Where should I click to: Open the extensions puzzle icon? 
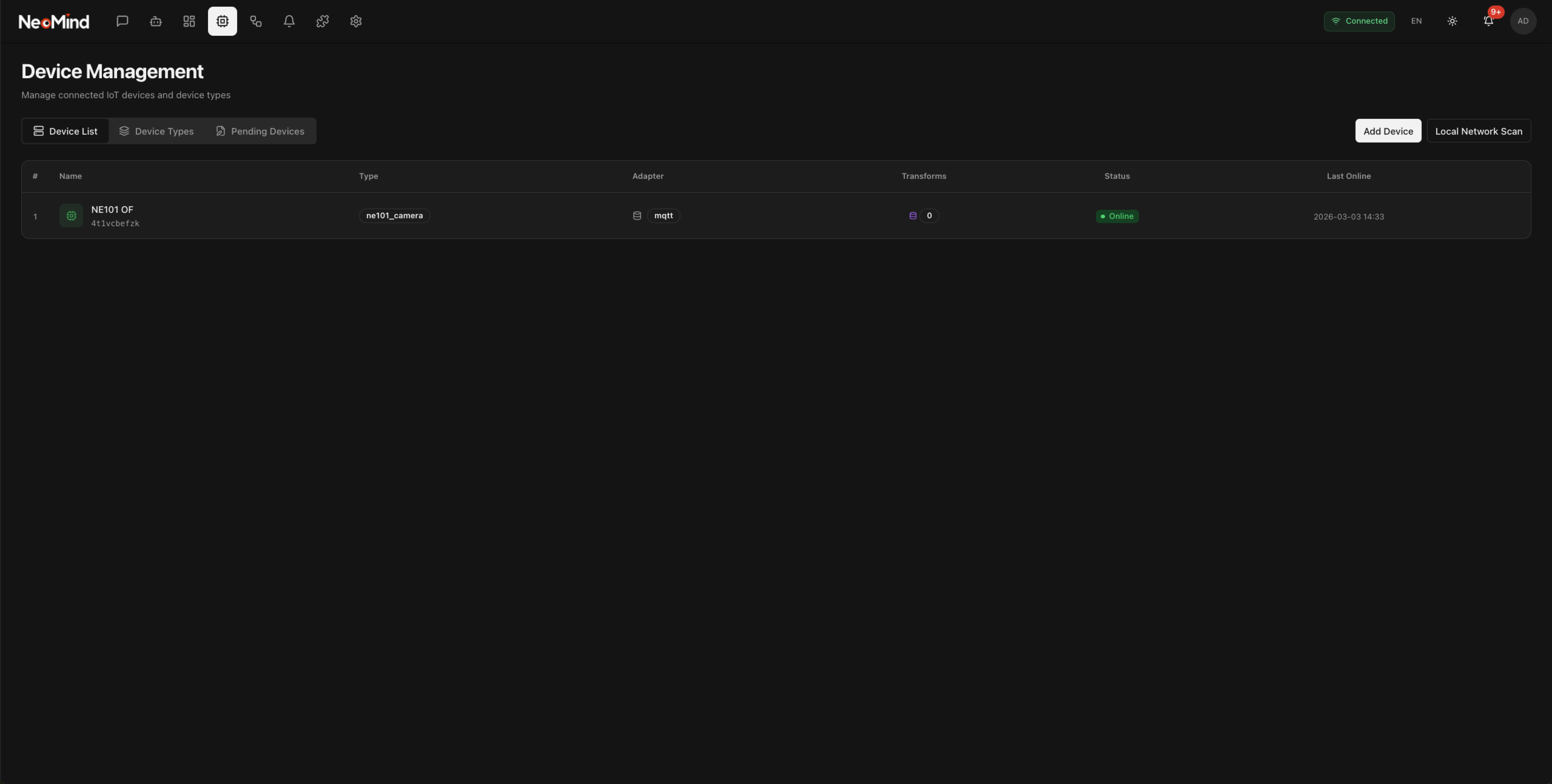tap(323, 21)
